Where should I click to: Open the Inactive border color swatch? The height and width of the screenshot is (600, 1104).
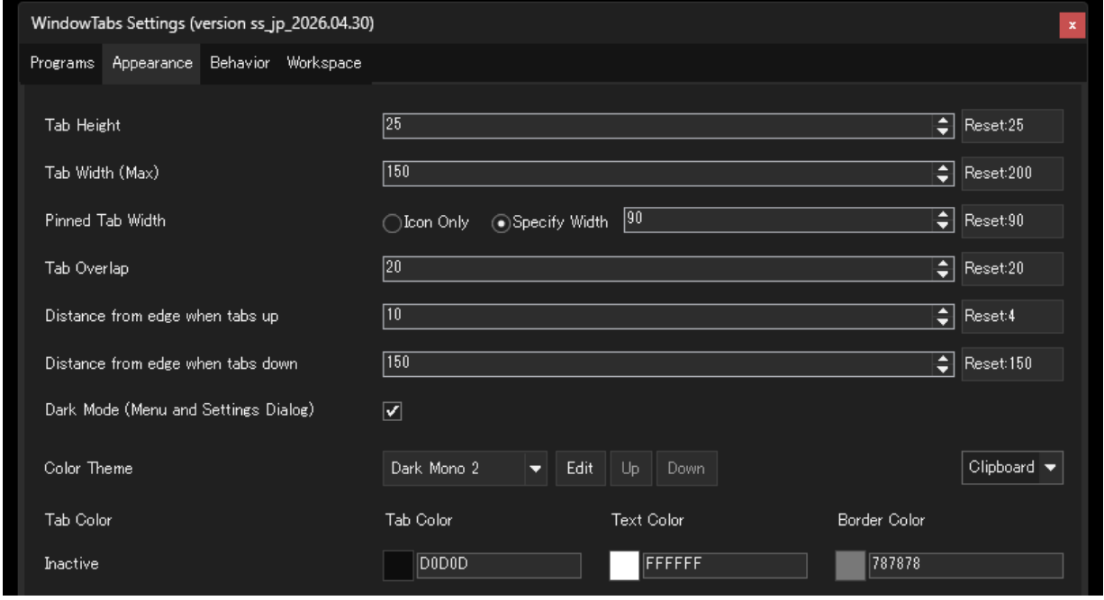tap(850, 565)
